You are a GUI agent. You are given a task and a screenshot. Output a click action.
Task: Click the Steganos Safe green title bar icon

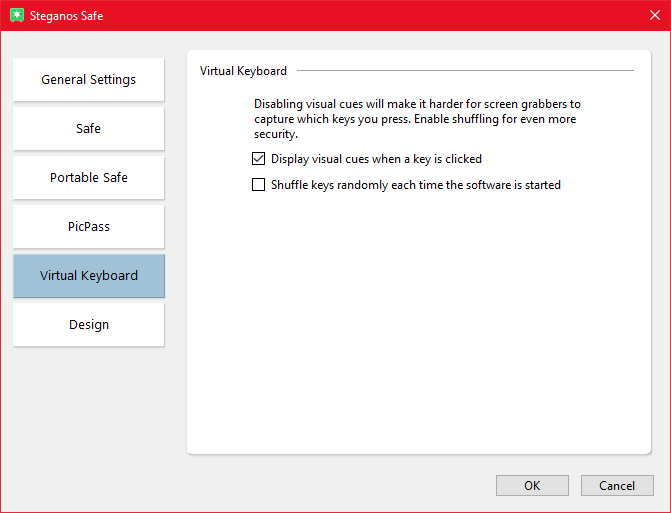point(16,16)
